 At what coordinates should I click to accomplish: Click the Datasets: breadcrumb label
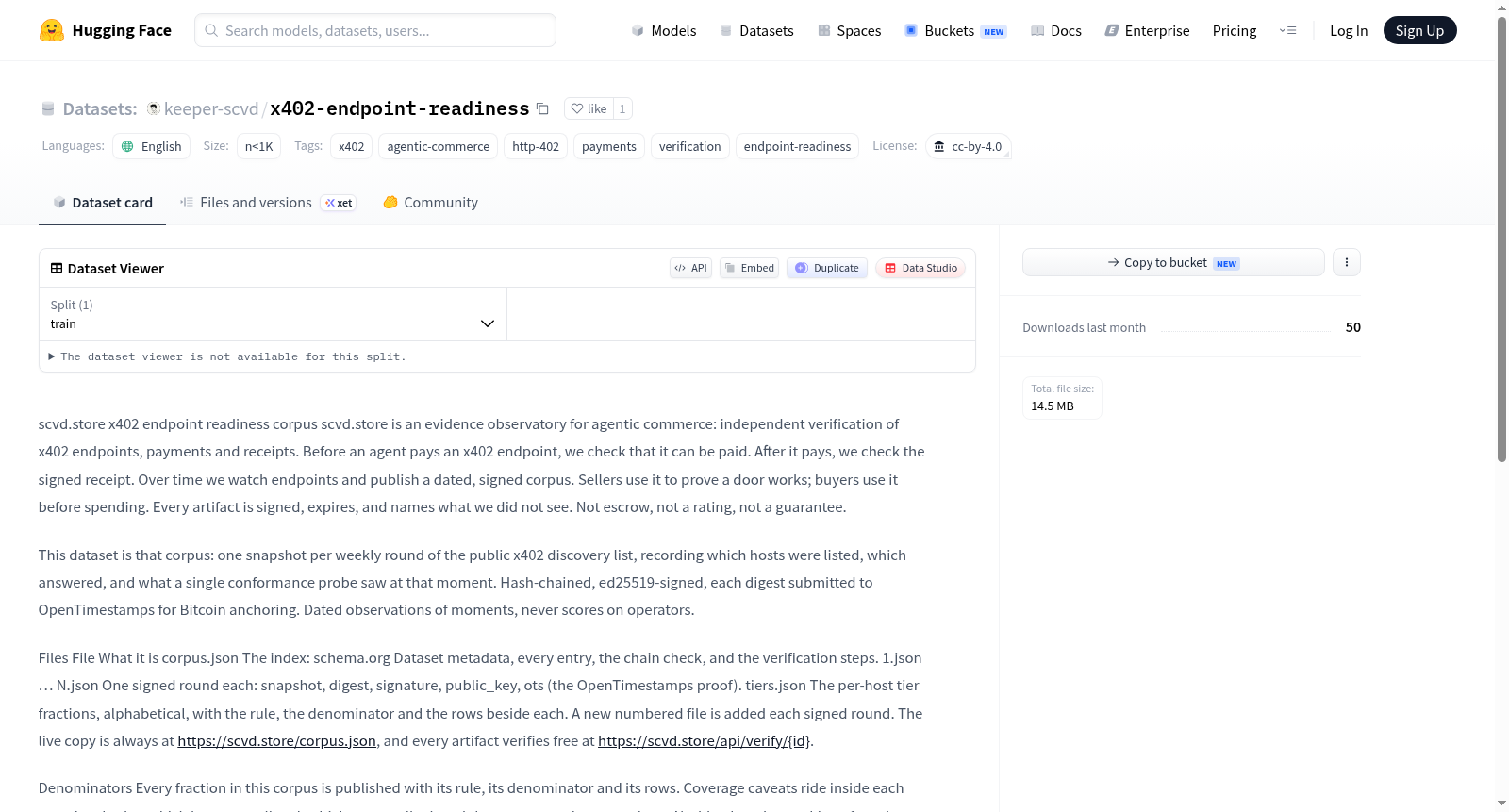click(100, 108)
